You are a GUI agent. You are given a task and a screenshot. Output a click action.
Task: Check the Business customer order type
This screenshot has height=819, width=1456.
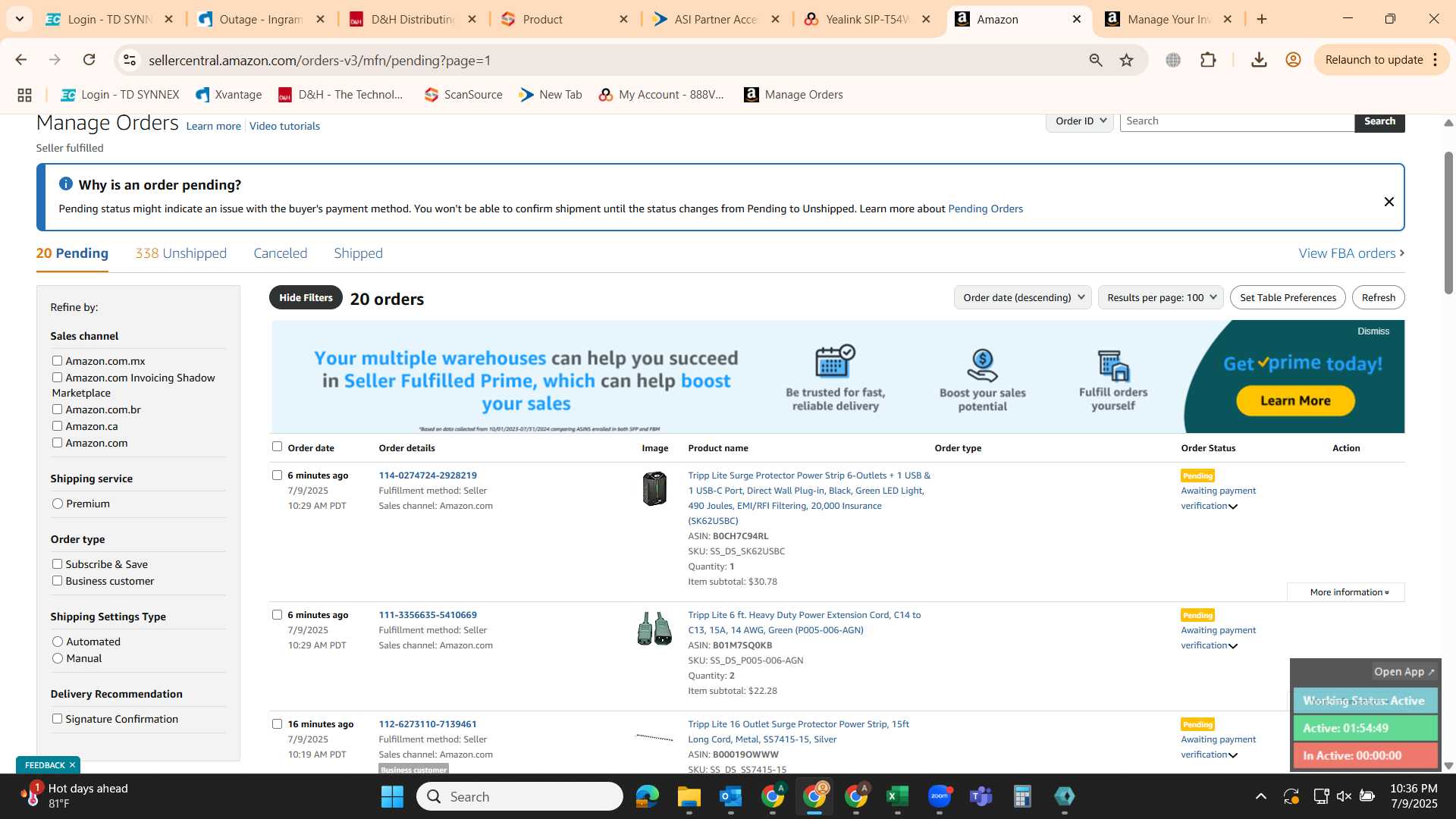point(57,581)
